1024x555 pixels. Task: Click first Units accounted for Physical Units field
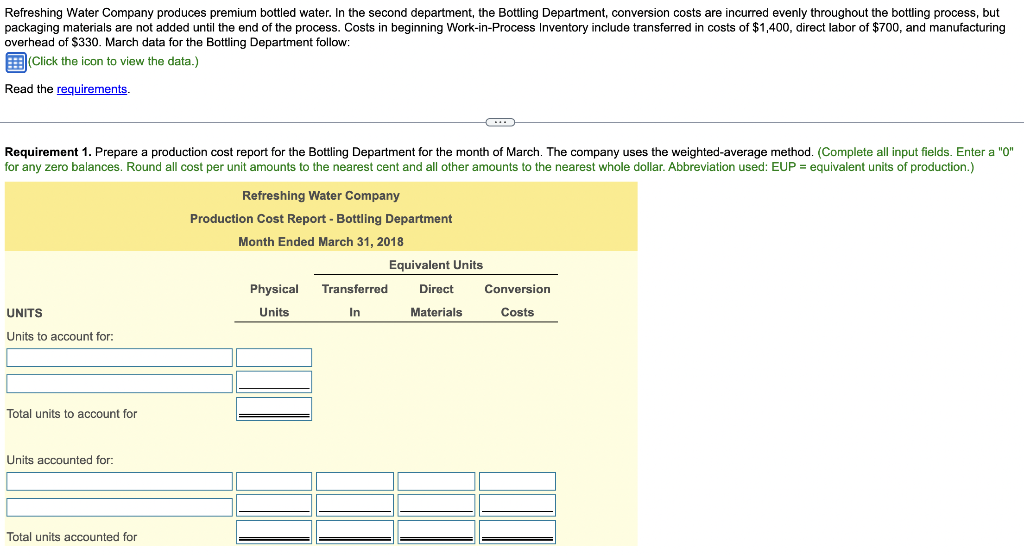coord(274,481)
